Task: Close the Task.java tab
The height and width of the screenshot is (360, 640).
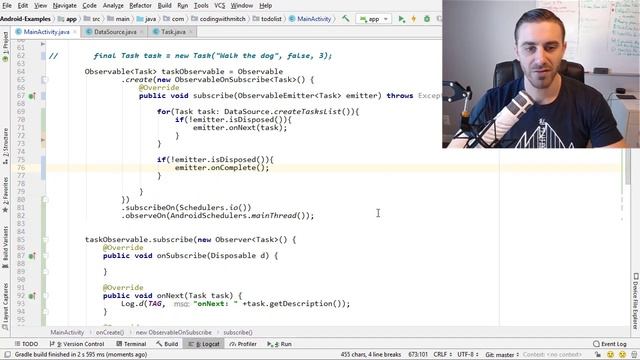Action: pyautogui.click(x=191, y=32)
